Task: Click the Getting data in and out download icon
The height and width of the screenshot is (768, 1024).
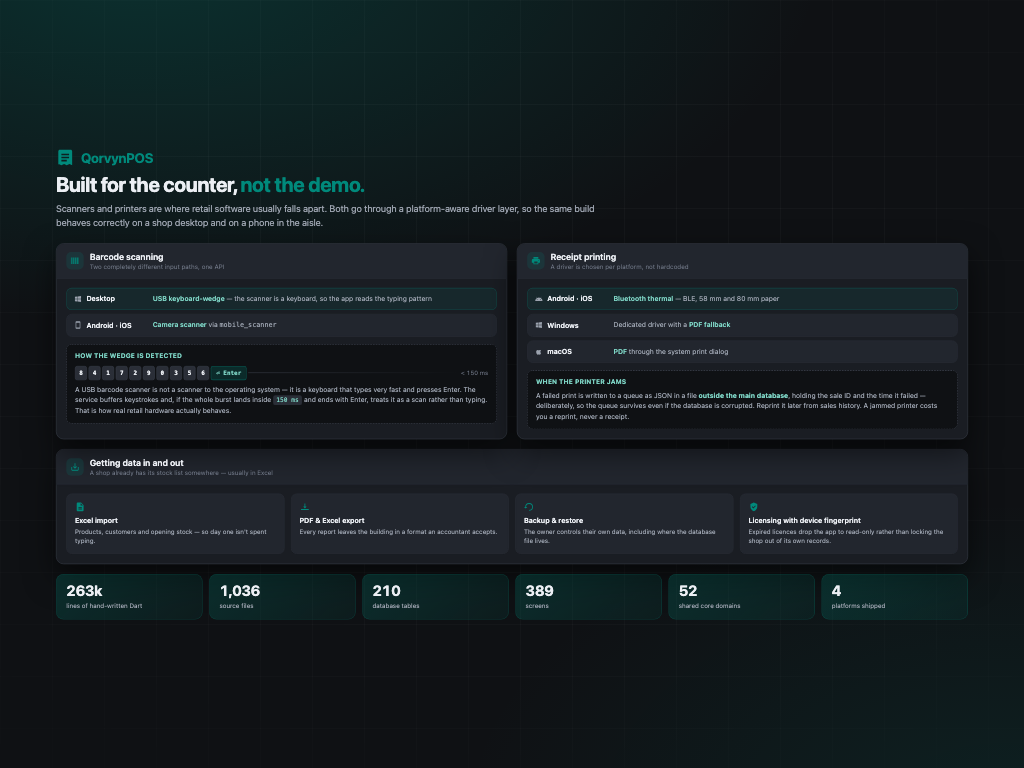Action: (x=74, y=467)
